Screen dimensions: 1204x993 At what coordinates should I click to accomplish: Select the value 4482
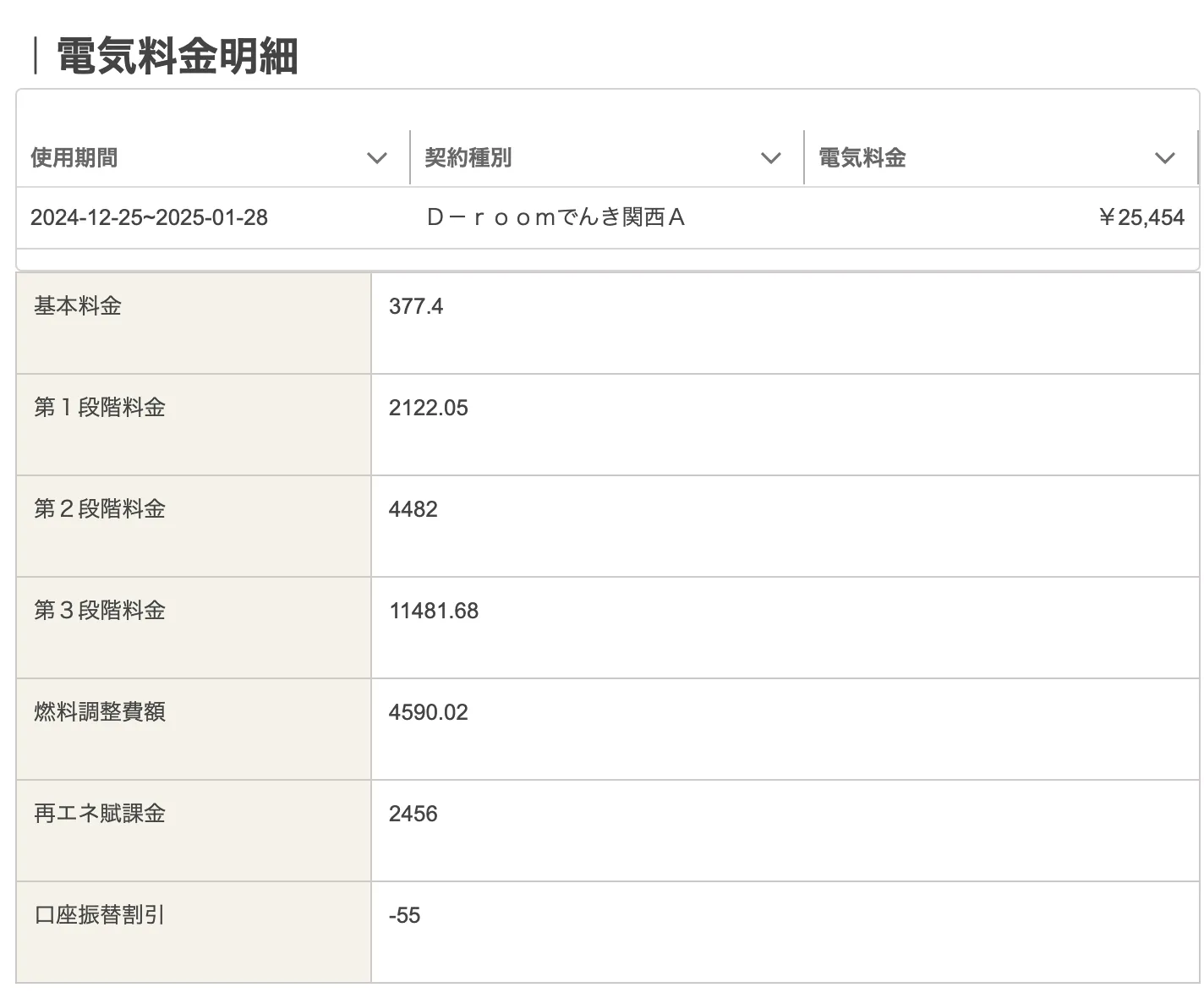[x=413, y=509]
